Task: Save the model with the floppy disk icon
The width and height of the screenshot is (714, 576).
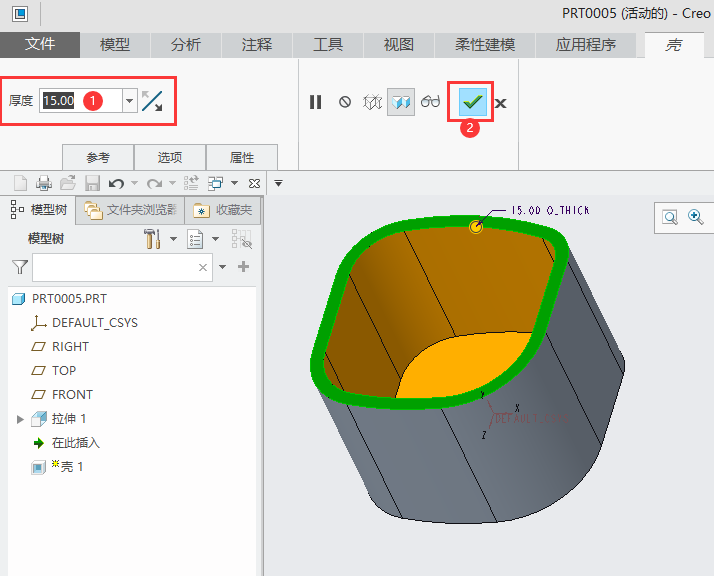Action: [x=92, y=183]
